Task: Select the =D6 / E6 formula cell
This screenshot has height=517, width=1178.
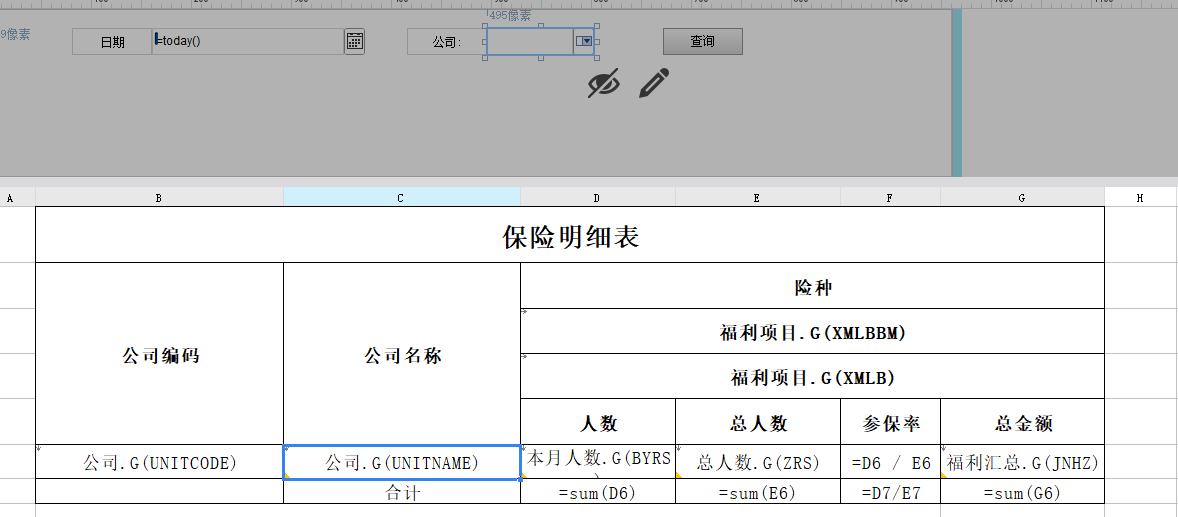Action: (x=890, y=461)
